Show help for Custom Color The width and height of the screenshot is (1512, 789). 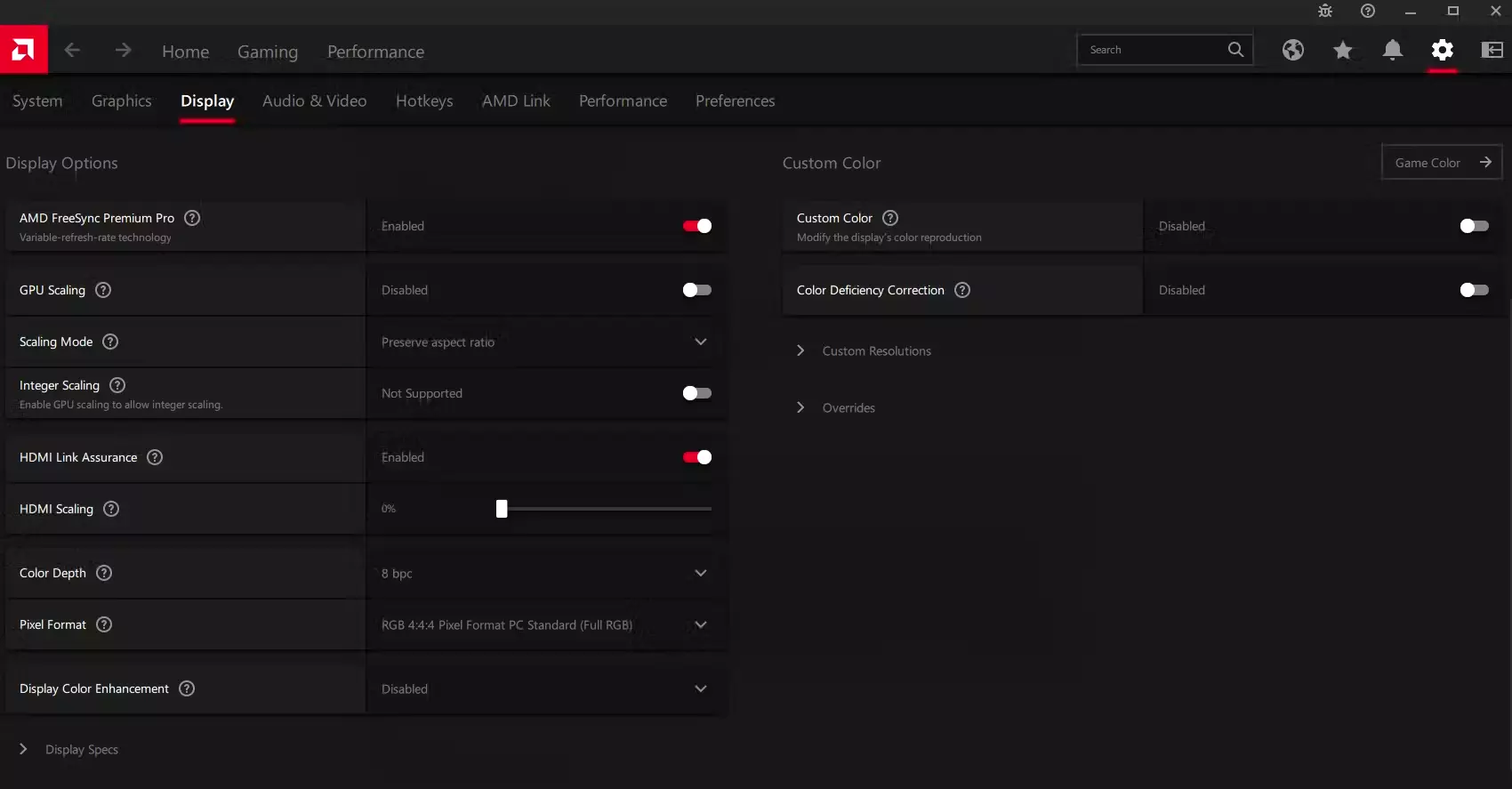pyautogui.click(x=890, y=218)
